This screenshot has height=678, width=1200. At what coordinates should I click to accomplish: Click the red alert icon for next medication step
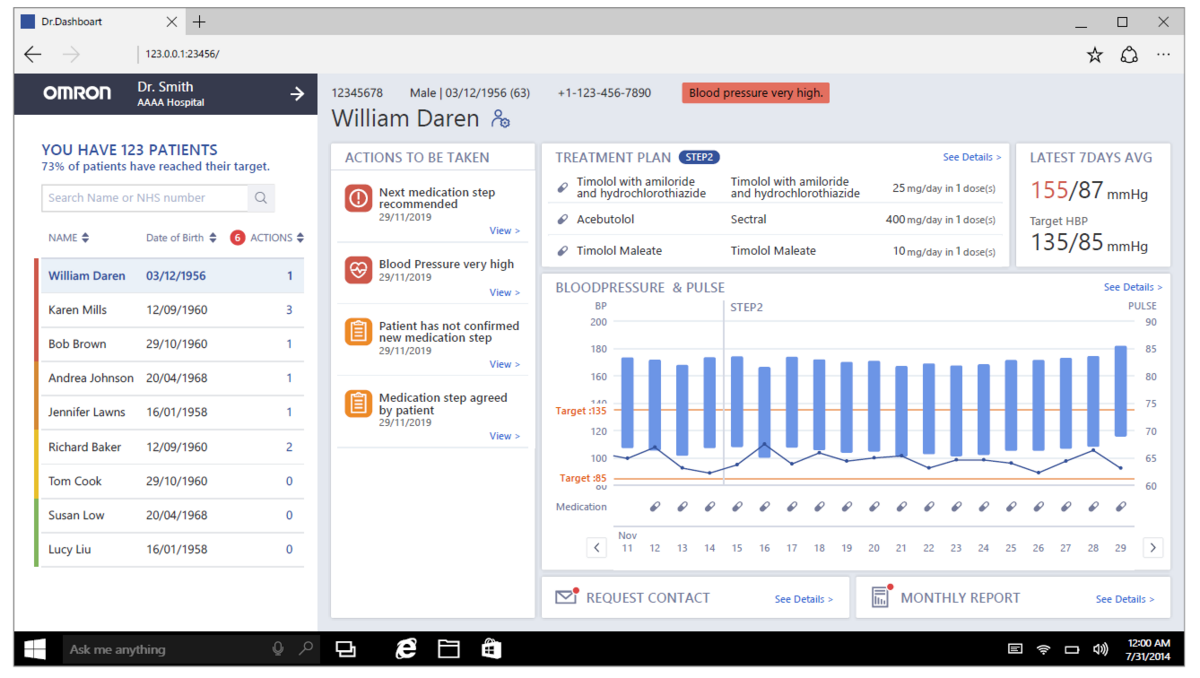(358, 198)
